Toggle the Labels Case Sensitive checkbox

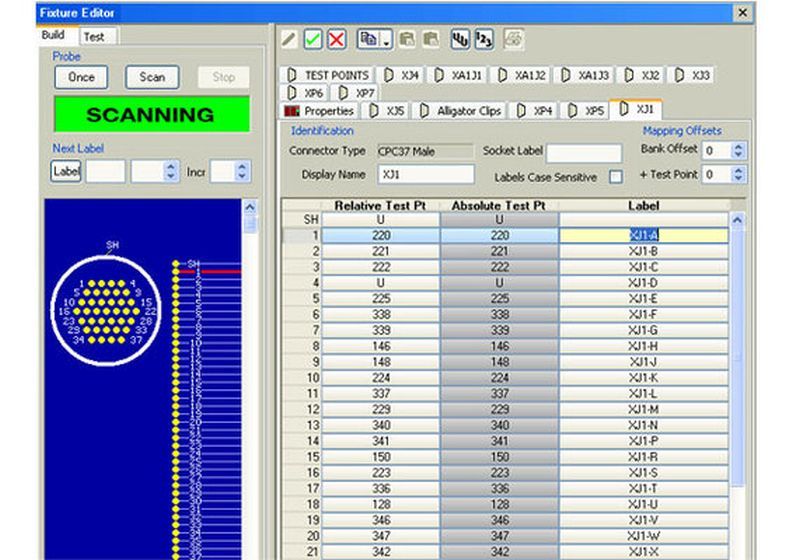pyautogui.click(x=616, y=177)
